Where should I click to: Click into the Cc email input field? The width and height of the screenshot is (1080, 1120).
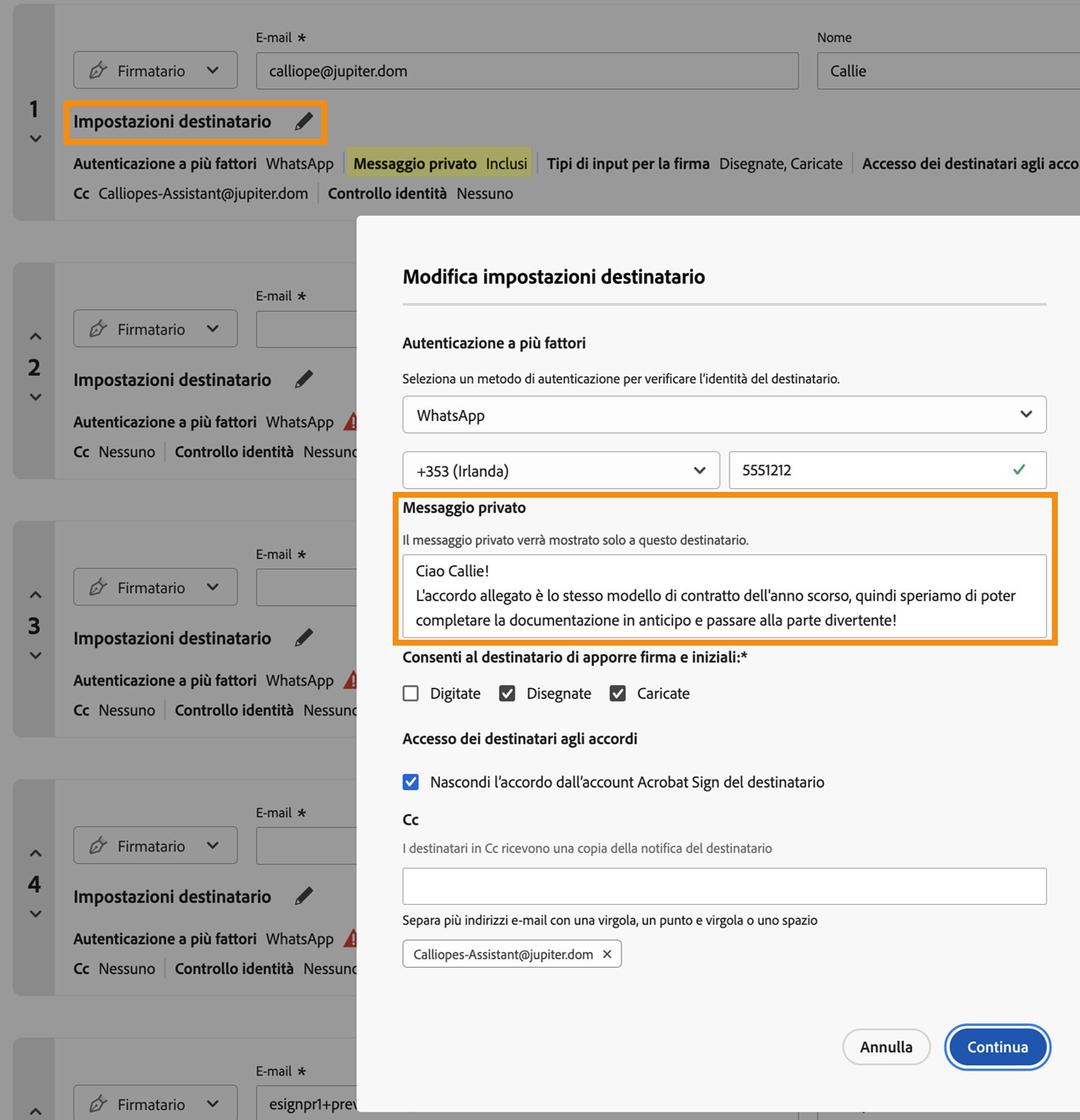click(724, 886)
